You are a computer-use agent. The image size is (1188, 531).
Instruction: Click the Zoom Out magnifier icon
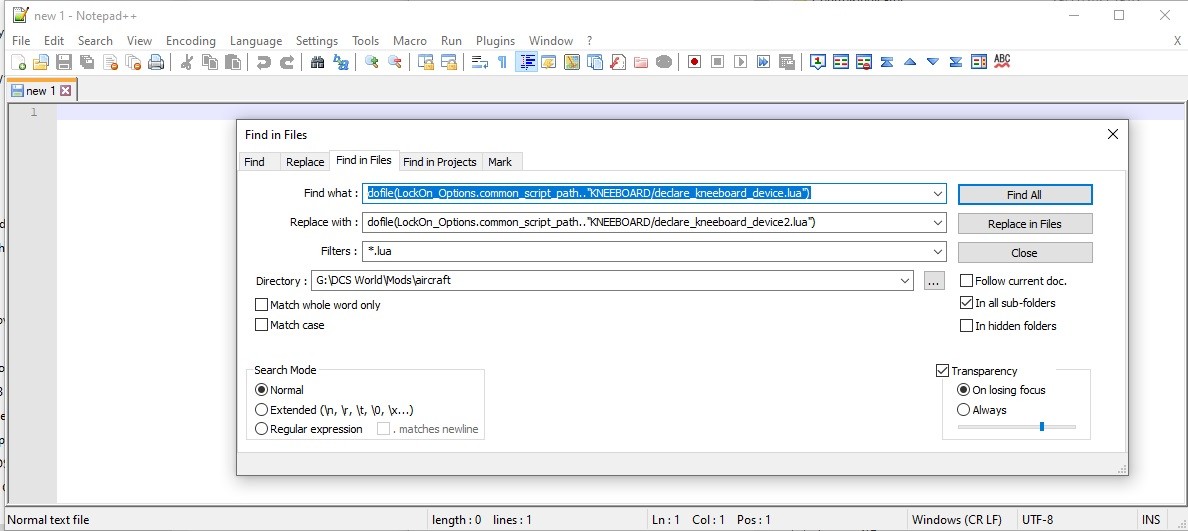click(x=395, y=62)
